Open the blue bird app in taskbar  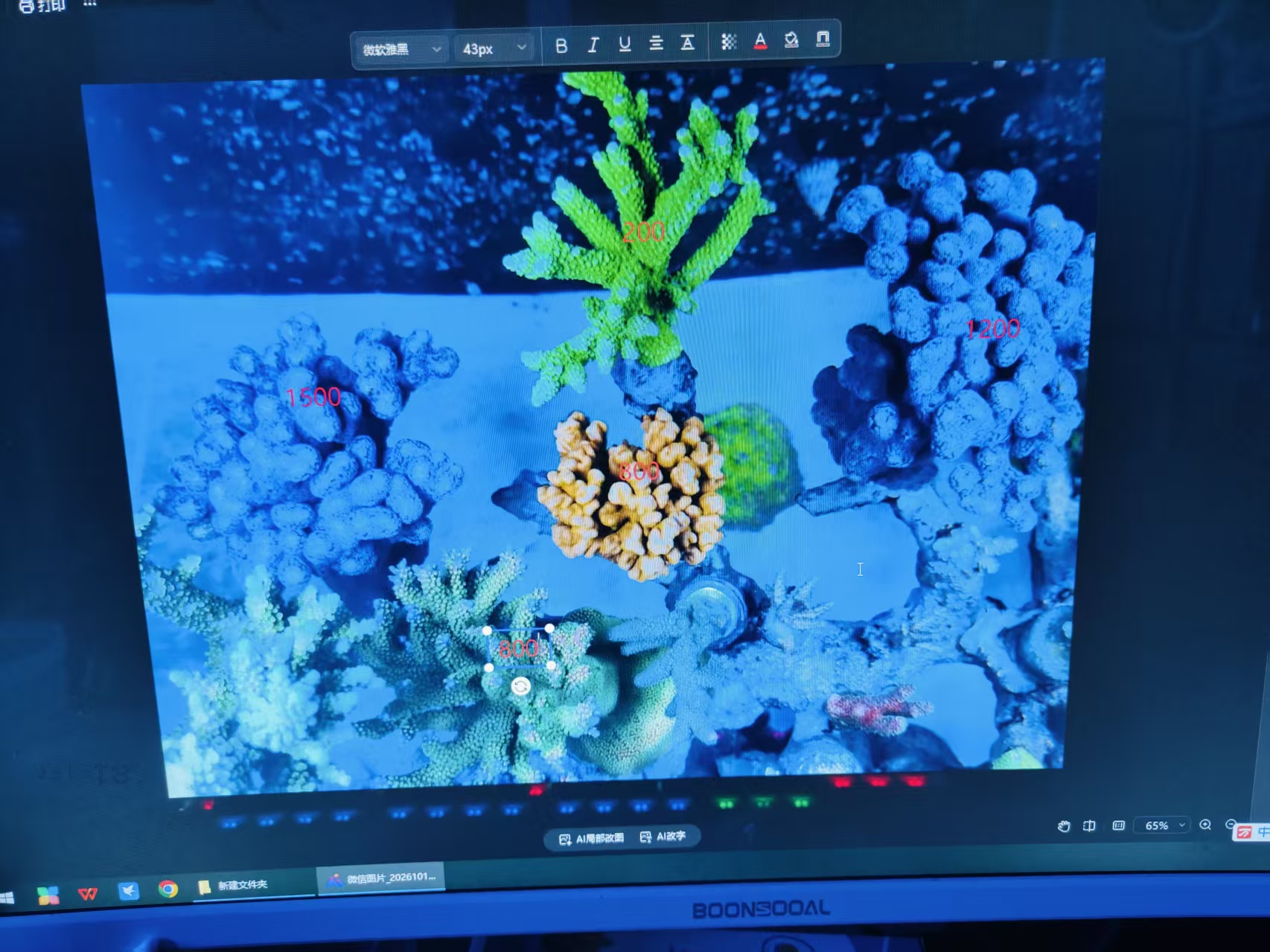coord(128,891)
